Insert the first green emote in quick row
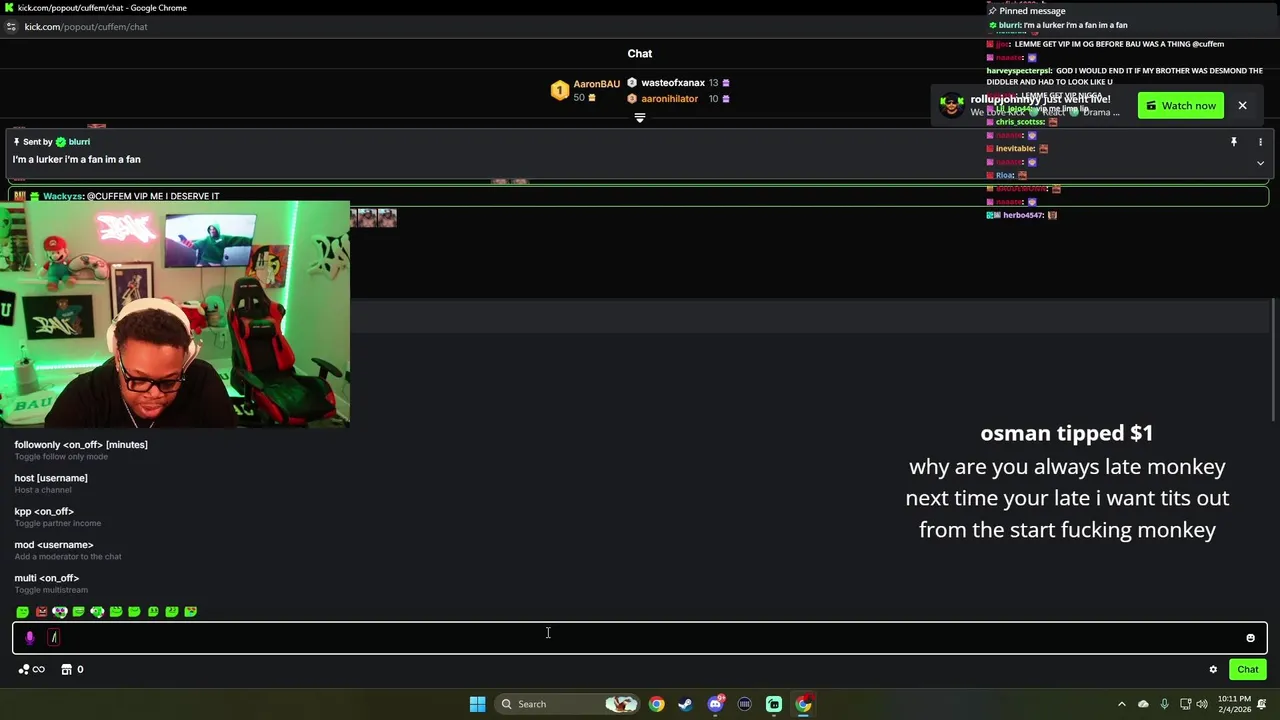This screenshot has width=1280, height=720. (x=22, y=612)
